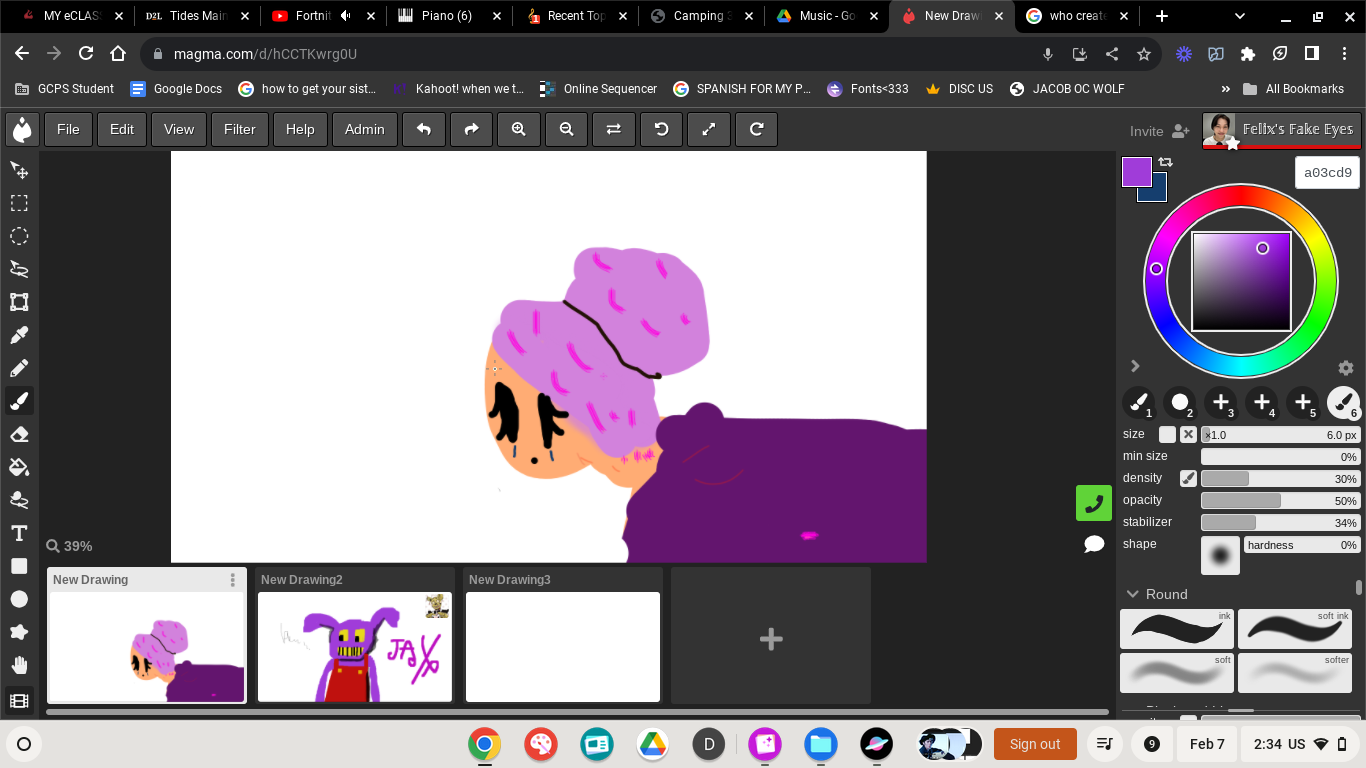
Task: Open the View menu
Action: 179,129
